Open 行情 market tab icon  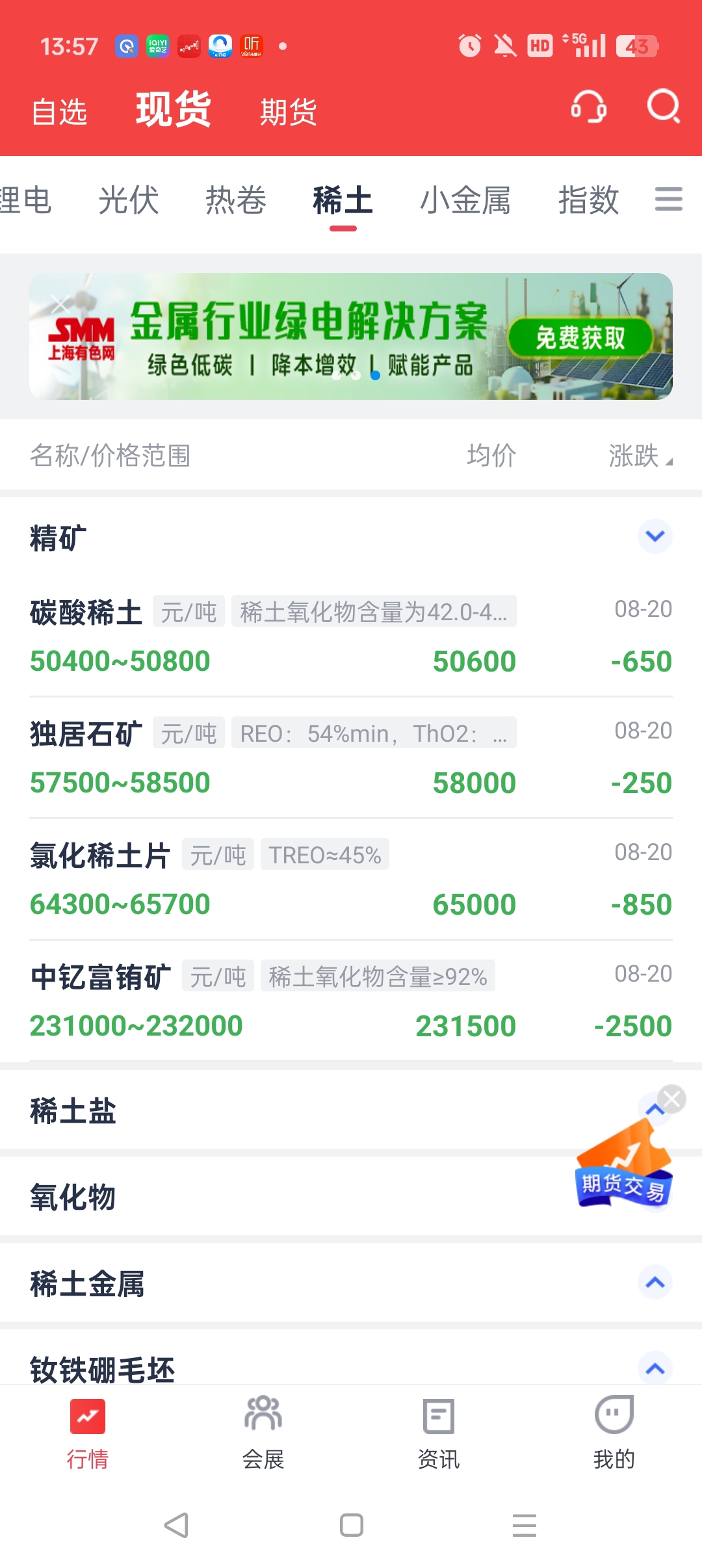88,1417
